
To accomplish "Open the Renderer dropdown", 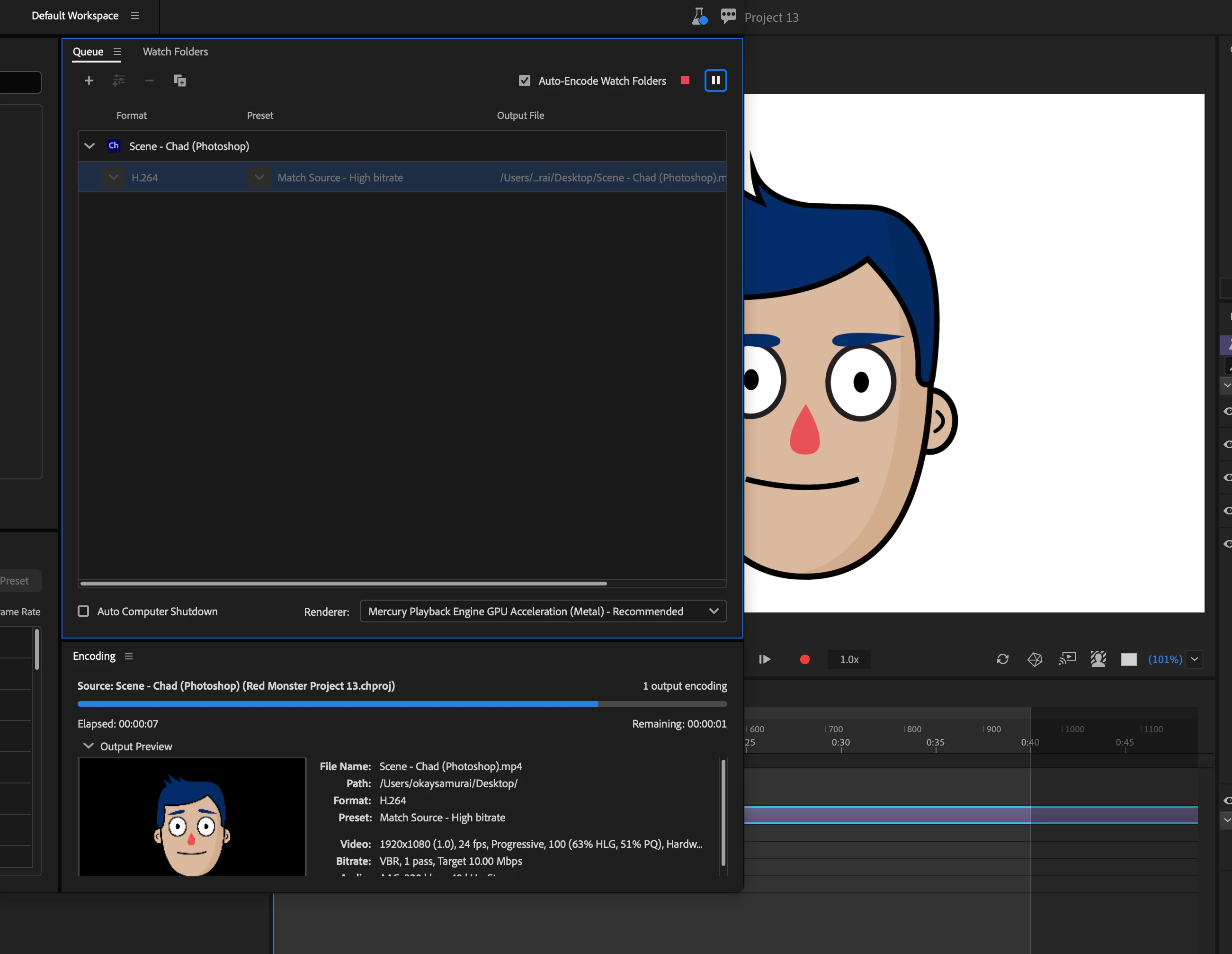I will point(543,612).
